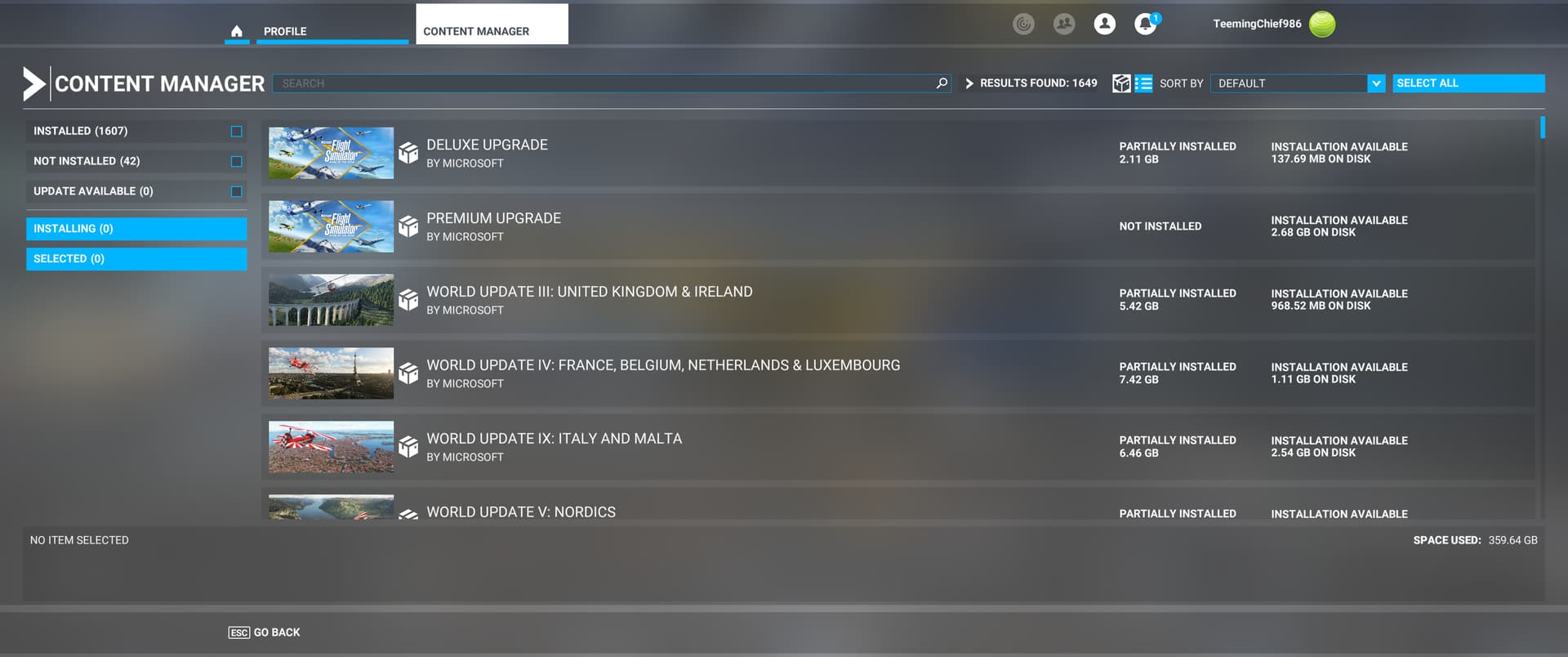This screenshot has height=657, width=1568.
Task: Click World Update IV 7.42 GB status
Action: (x=1138, y=380)
